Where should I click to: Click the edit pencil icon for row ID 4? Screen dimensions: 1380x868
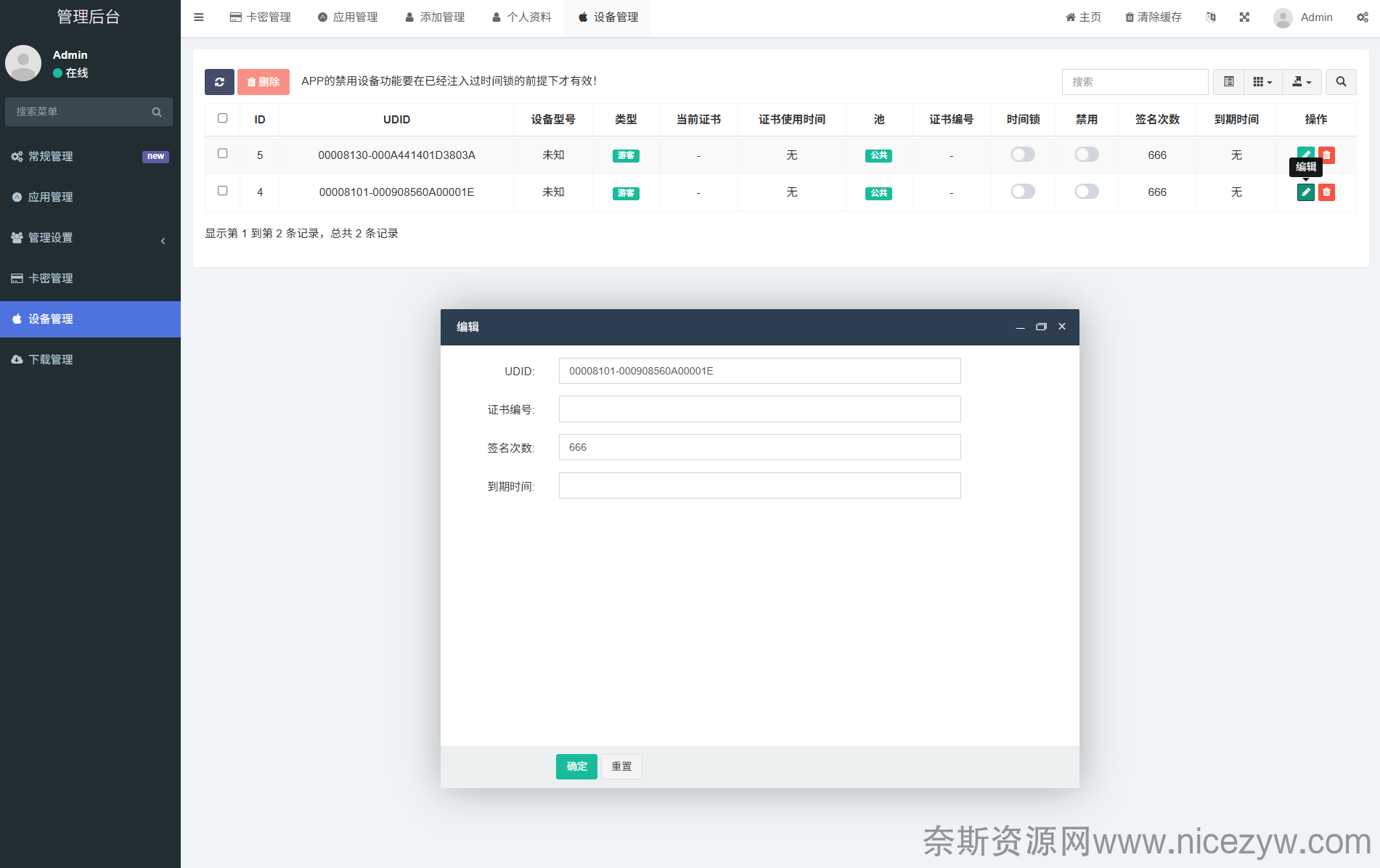coord(1305,192)
